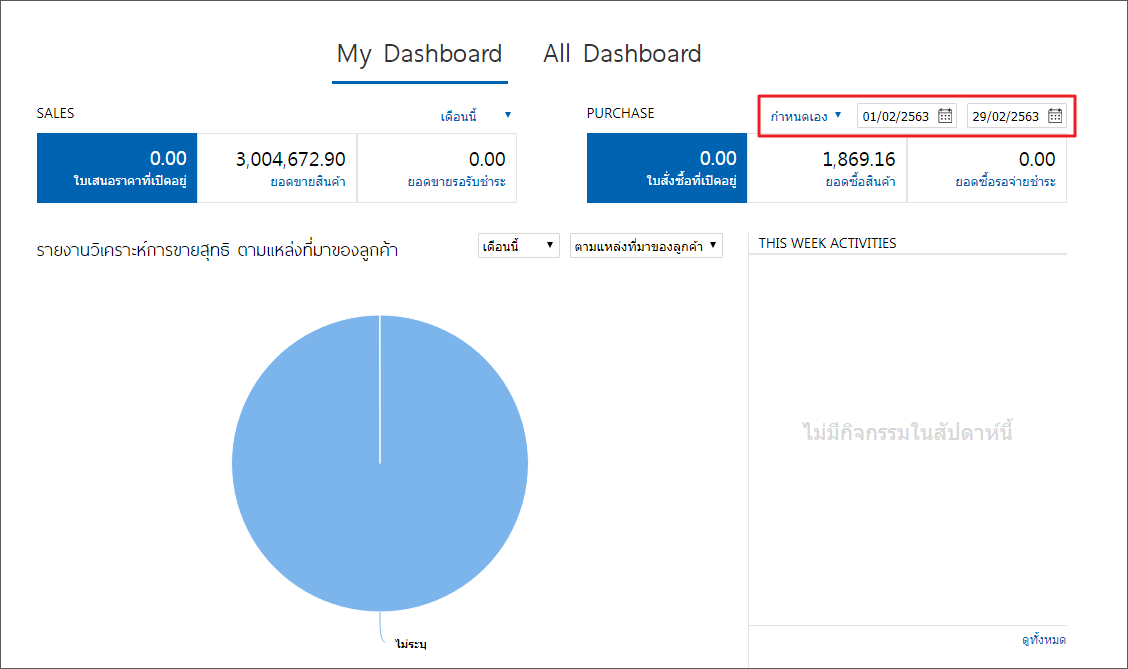Open the ยอดซื้อสินค้า 1,869.16 tile
This screenshot has height=669, width=1128.
(827, 168)
